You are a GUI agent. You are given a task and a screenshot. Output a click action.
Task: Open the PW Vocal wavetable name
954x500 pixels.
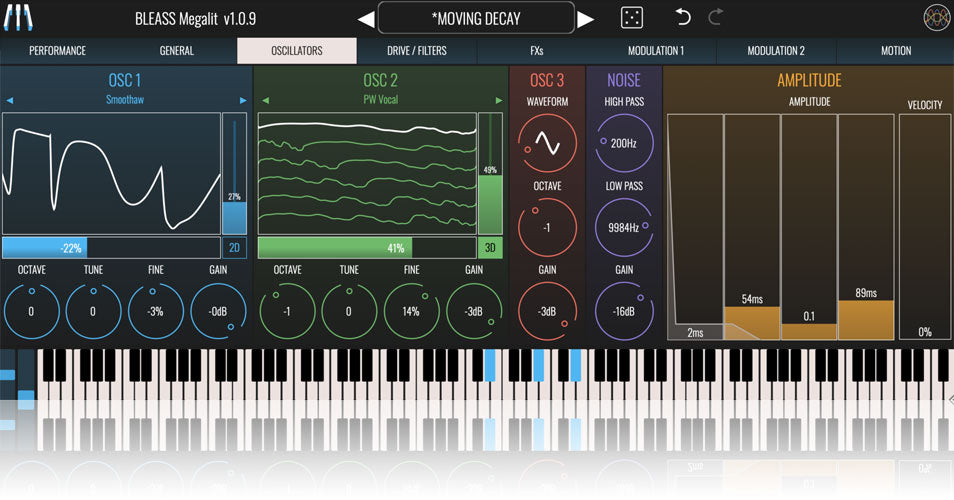pos(381,100)
